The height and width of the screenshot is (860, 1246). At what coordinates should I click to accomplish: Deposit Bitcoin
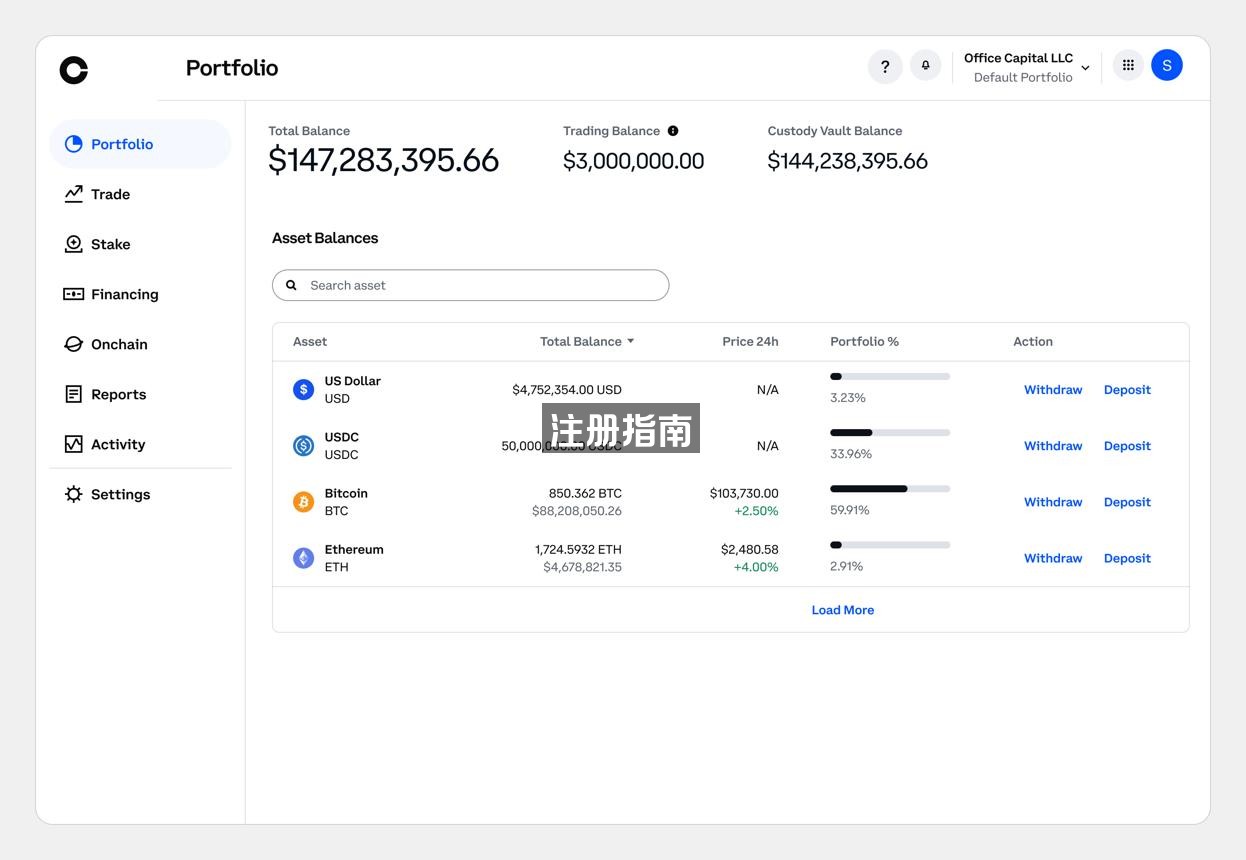tap(1127, 502)
